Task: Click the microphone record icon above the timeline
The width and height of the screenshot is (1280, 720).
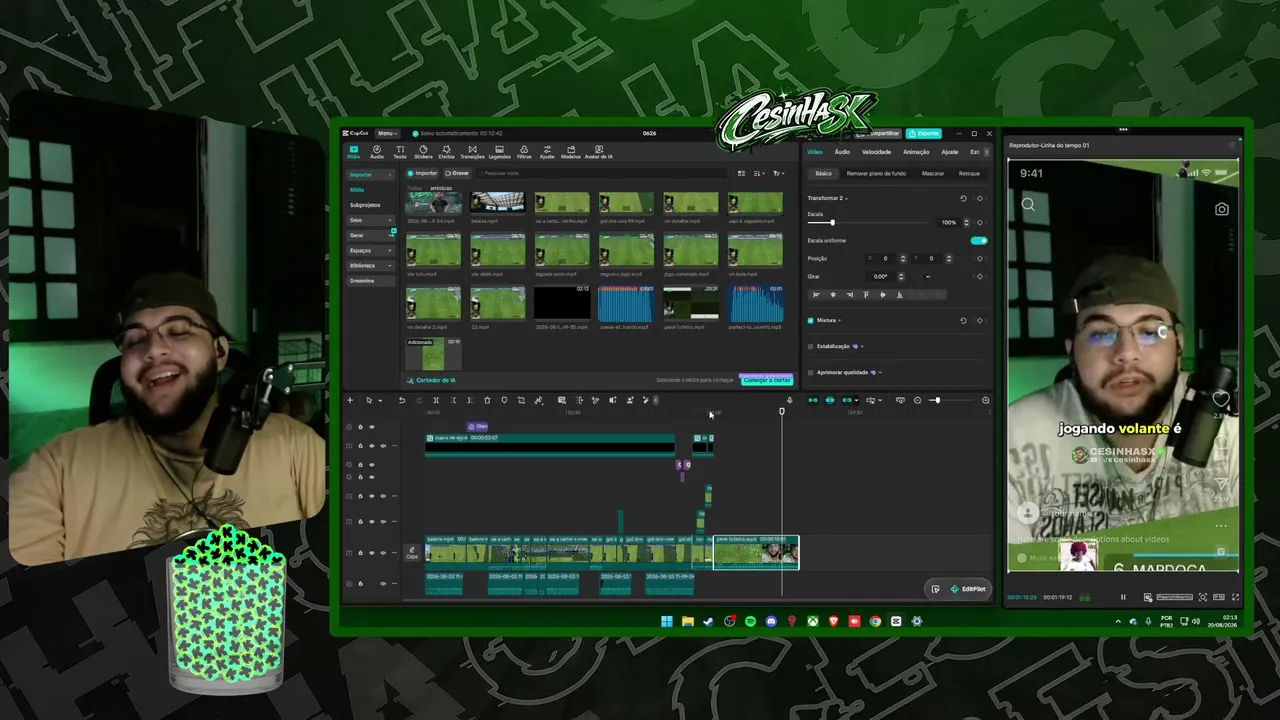Action: pos(789,400)
